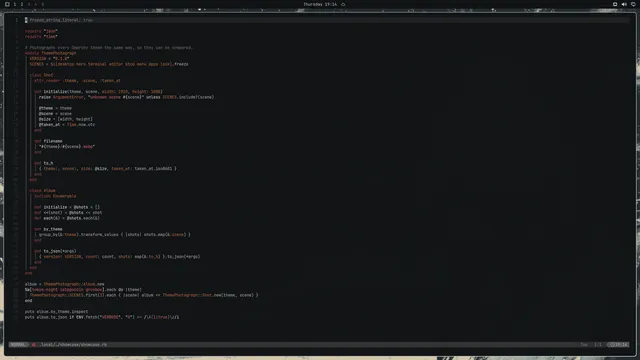Viewport: 640px width, 360px height.
Task: Click the @taken_at = Time.now.utc line
Action: [x=67, y=124]
